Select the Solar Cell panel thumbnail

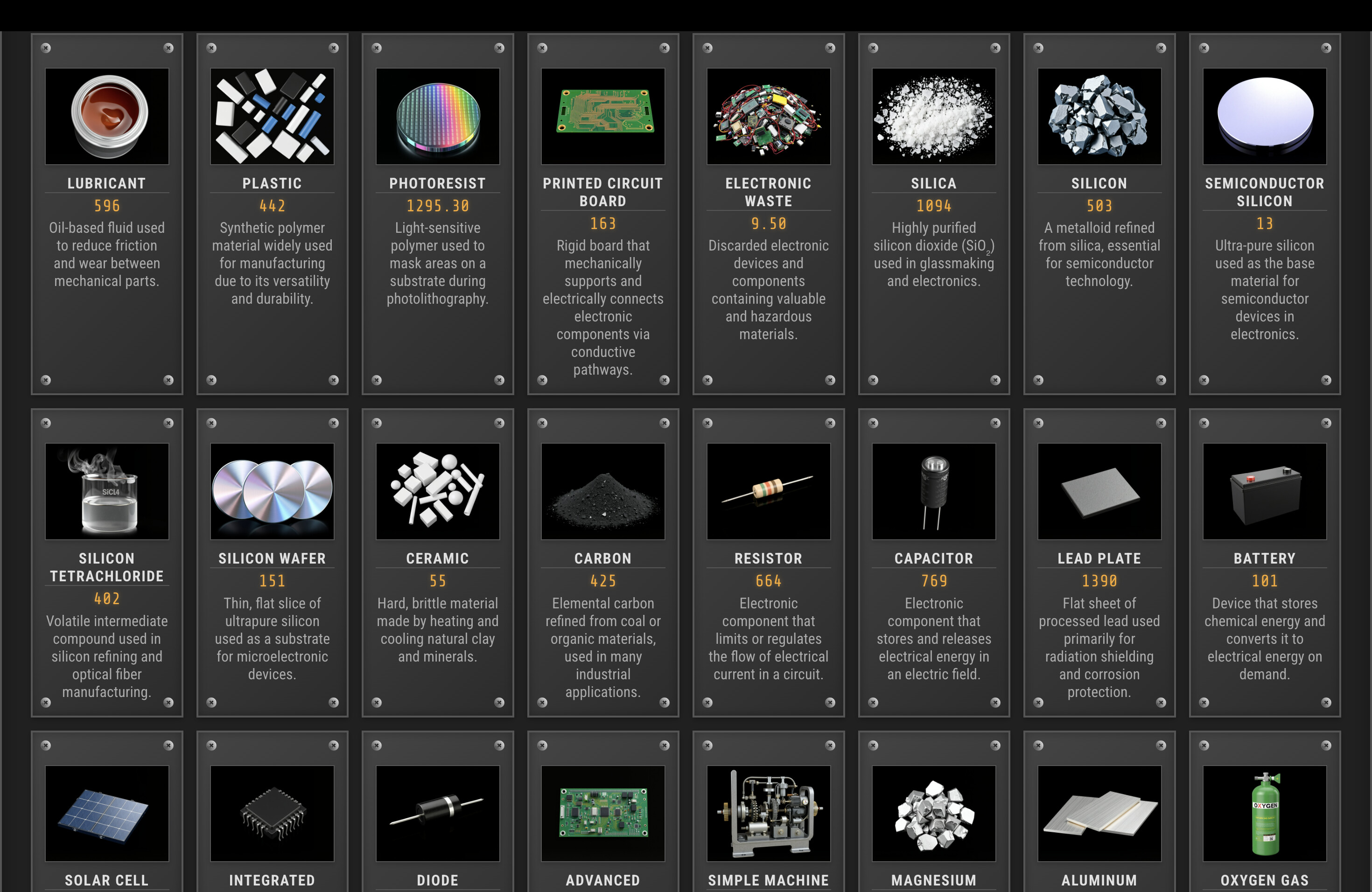click(x=107, y=813)
